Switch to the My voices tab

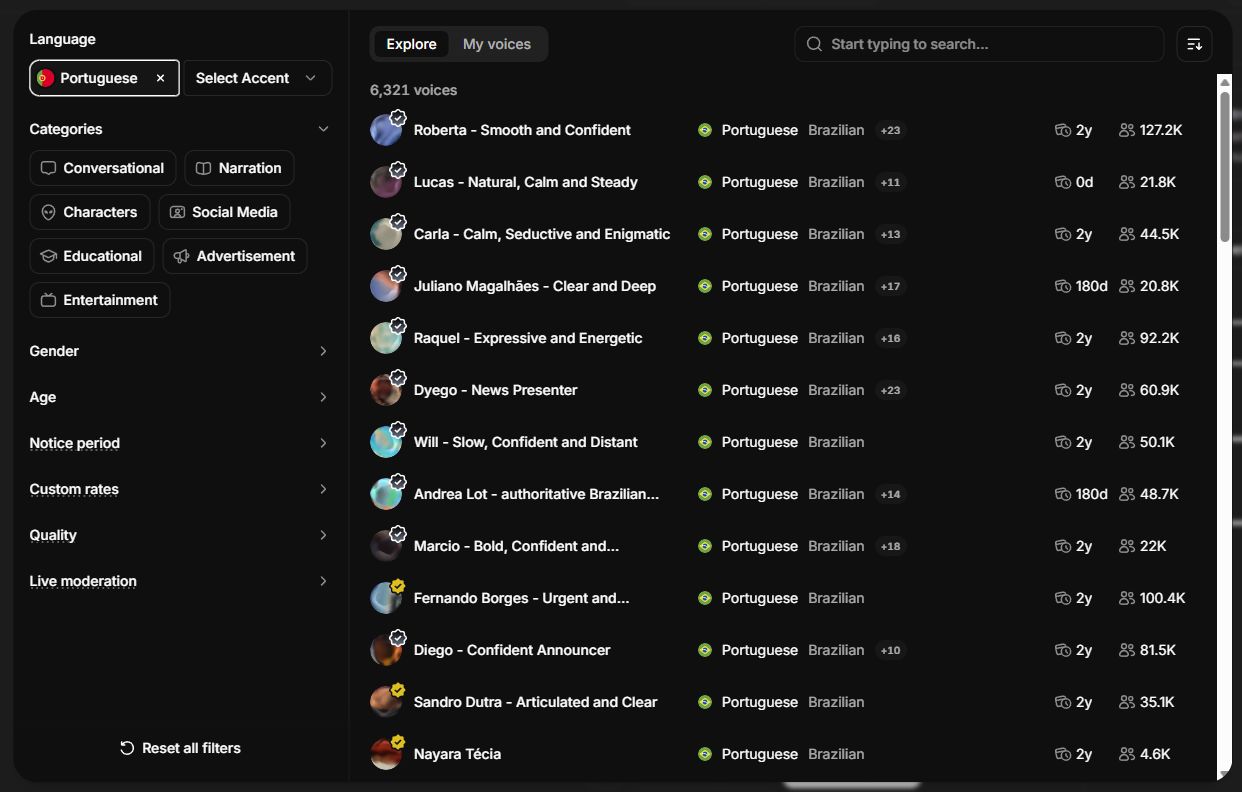[x=497, y=44]
